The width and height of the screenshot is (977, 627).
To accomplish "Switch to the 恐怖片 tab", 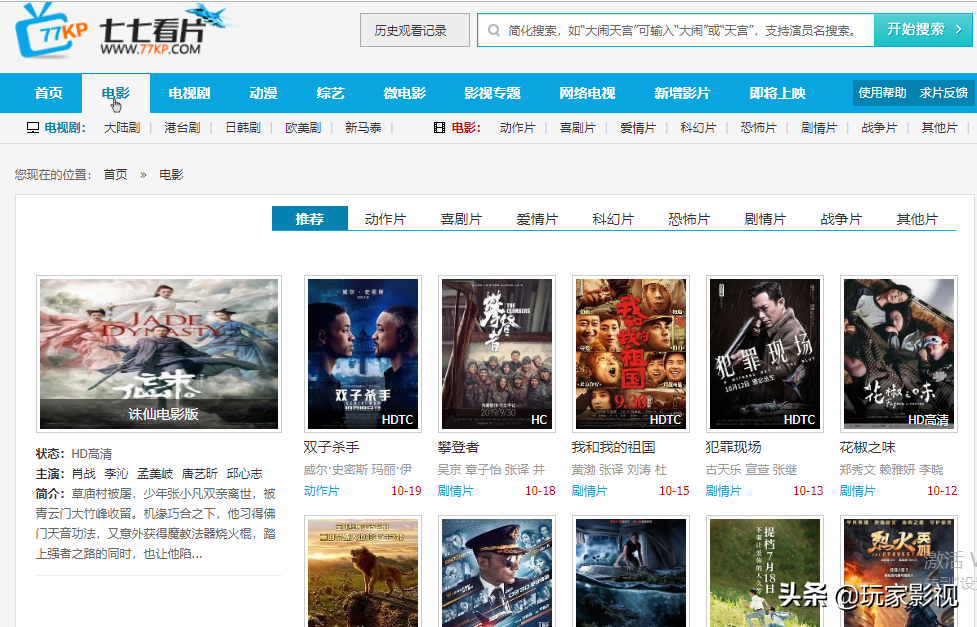I will pos(689,218).
